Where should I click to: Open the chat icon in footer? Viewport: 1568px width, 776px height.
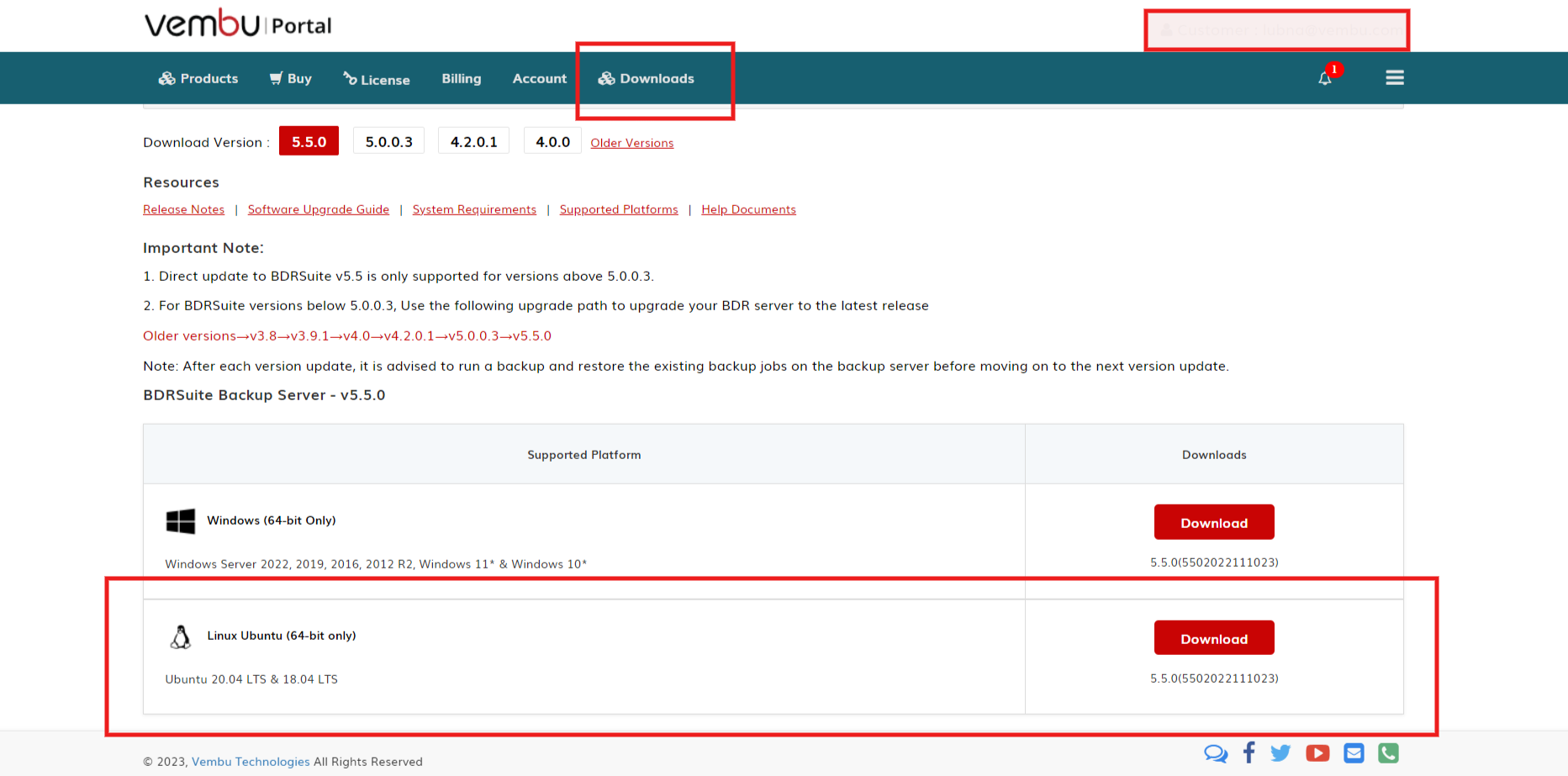(x=1216, y=753)
